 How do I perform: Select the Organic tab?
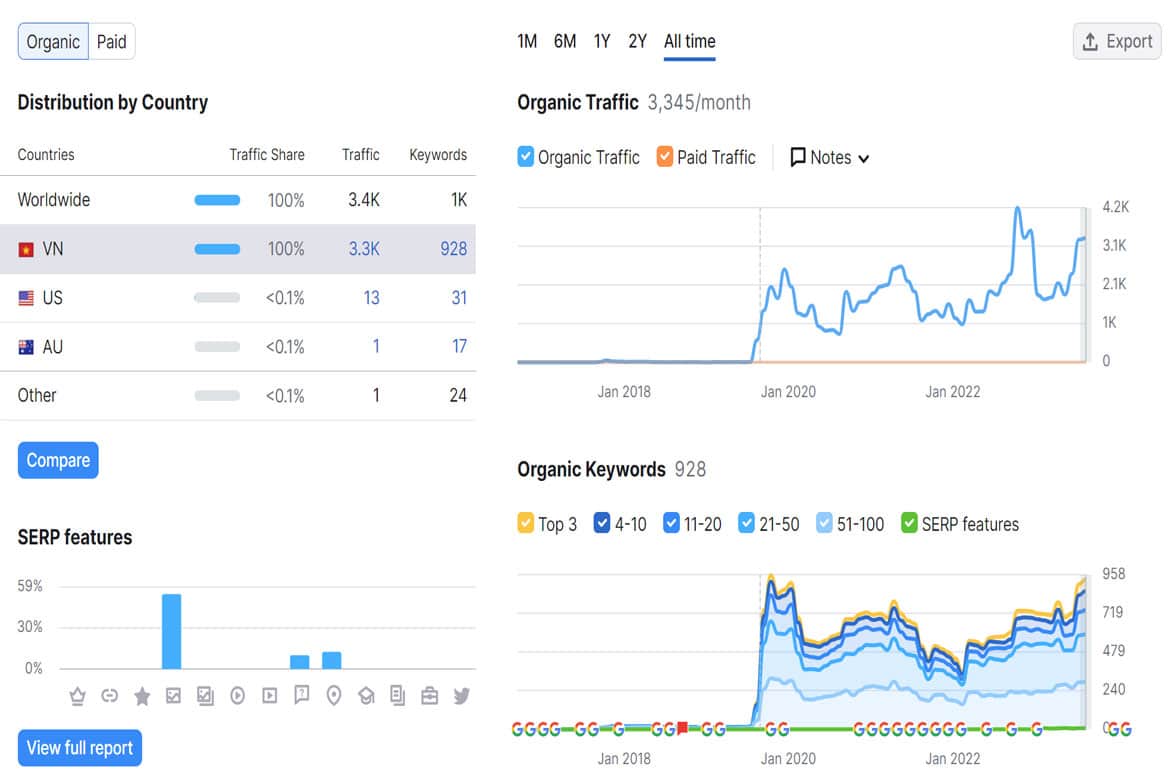[53, 42]
